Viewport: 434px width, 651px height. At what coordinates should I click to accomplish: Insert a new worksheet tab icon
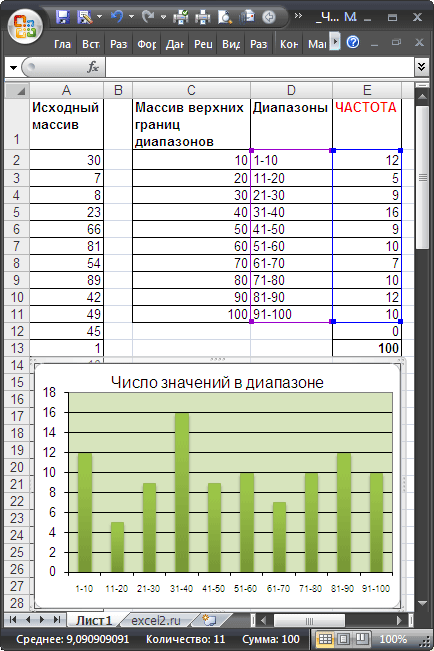(208, 621)
